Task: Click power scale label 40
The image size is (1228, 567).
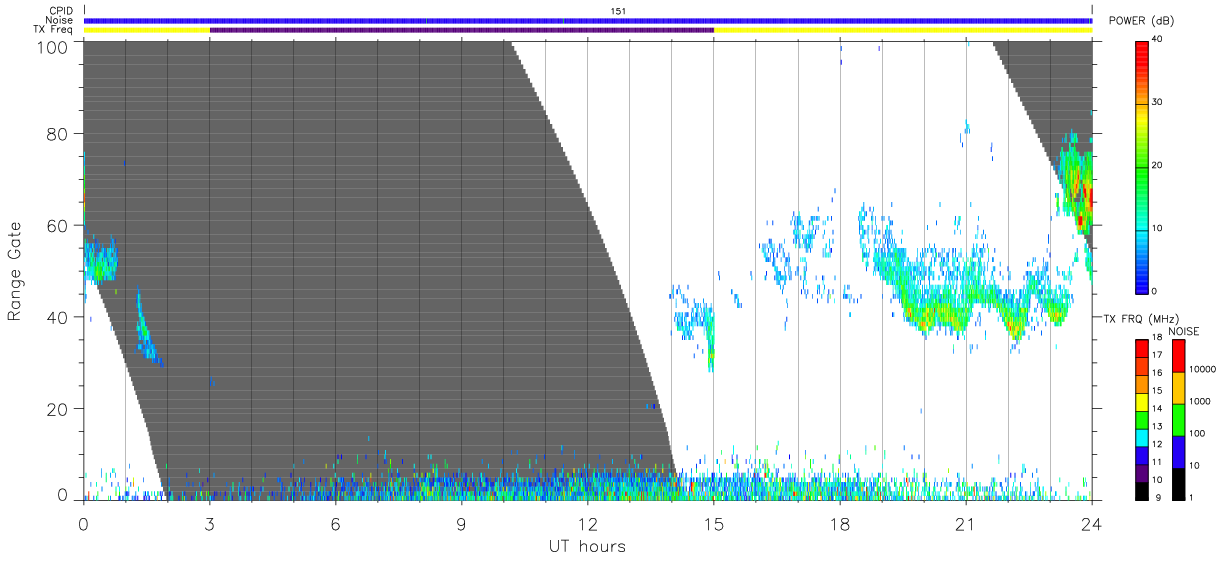Action: tap(1158, 39)
